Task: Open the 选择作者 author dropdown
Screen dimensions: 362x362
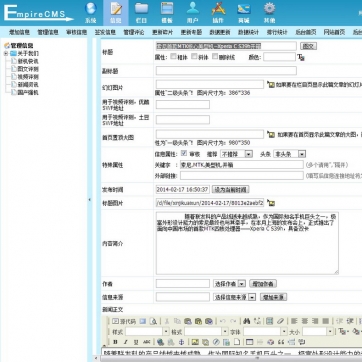Action: [229, 284]
